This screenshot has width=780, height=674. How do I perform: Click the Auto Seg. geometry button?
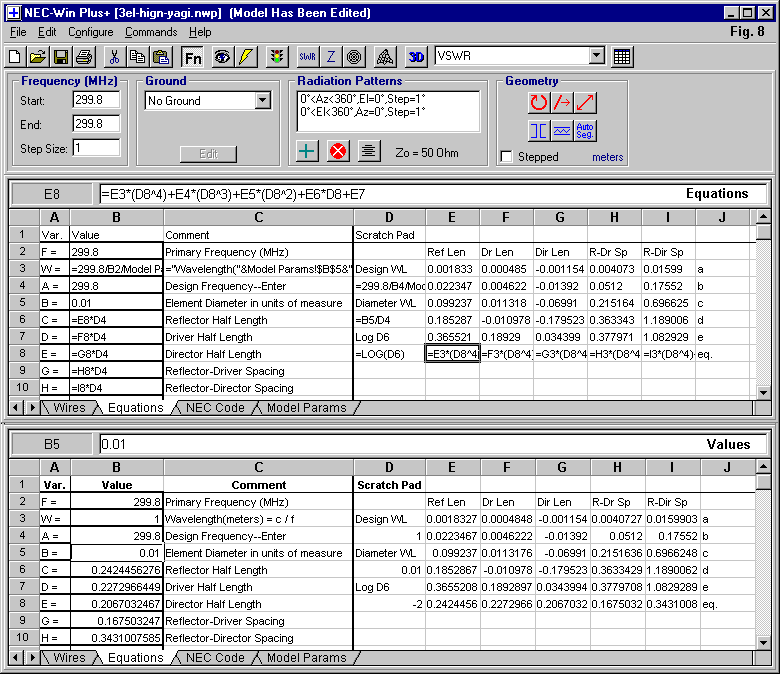[x=586, y=130]
